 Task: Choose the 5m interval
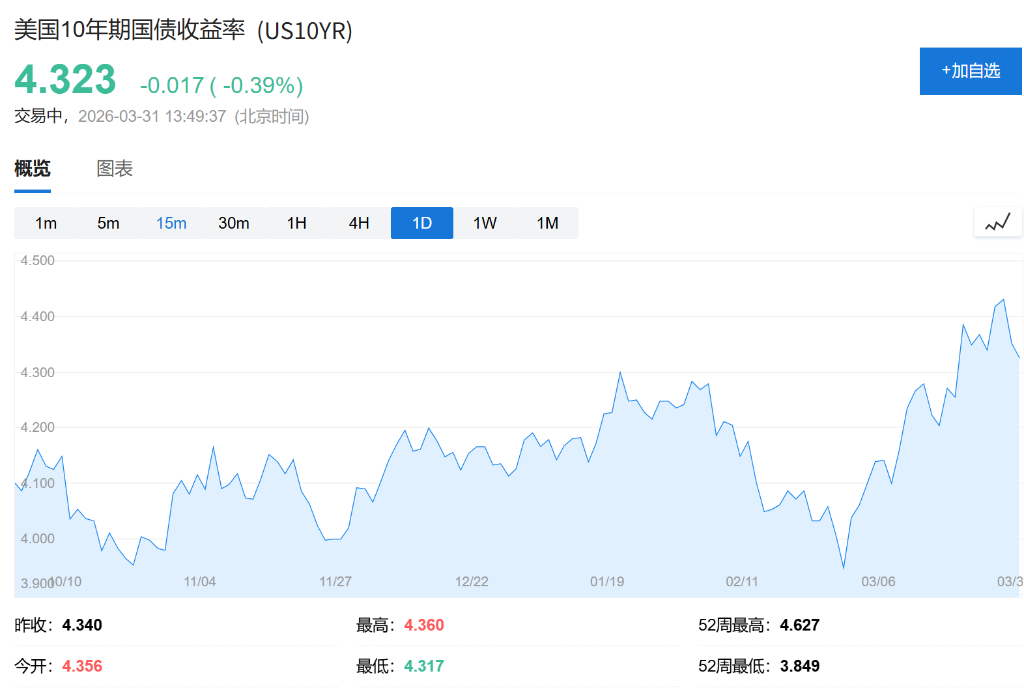[108, 222]
